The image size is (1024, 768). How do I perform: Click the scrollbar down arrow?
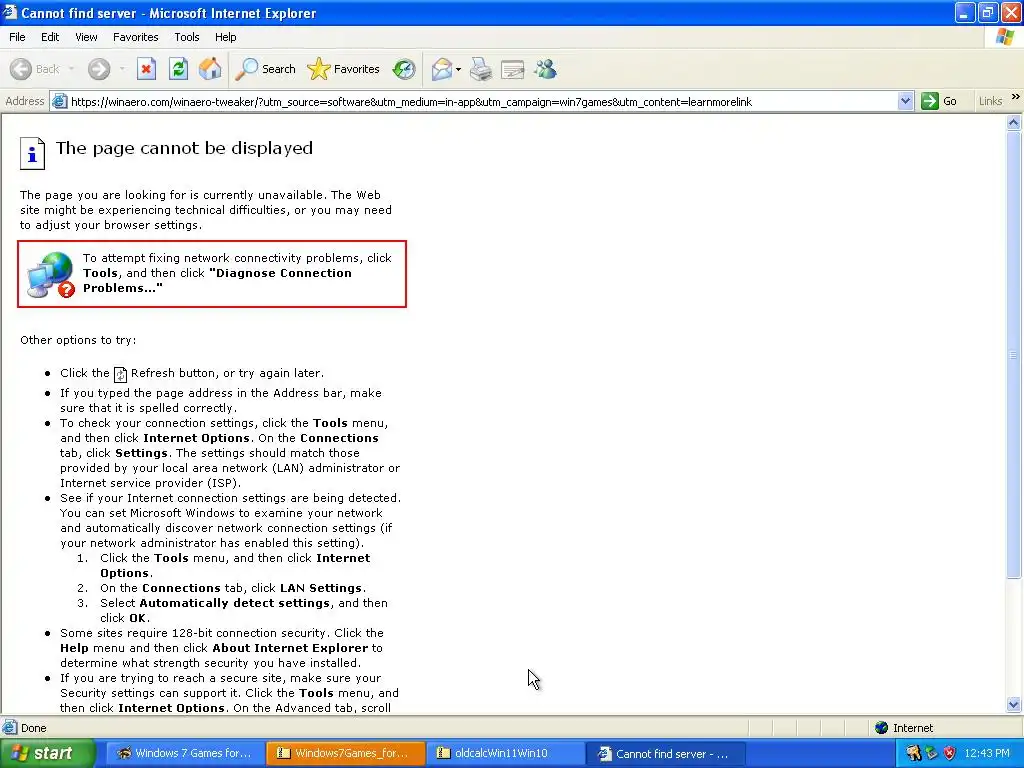click(1014, 704)
